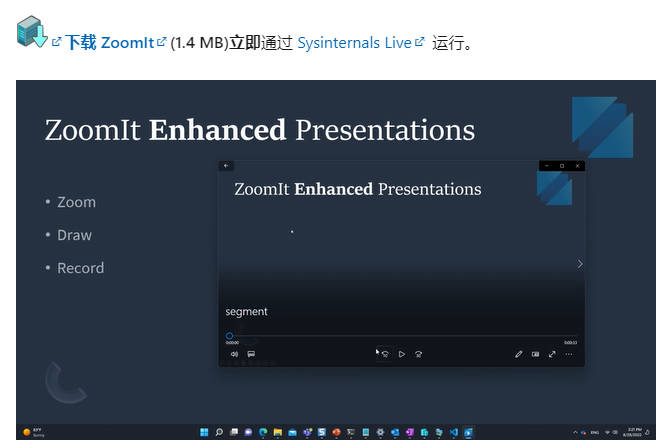Click the 'Draw' bullet text
The height and width of the screenshot is (444, 663).
(x=74, y=235)
